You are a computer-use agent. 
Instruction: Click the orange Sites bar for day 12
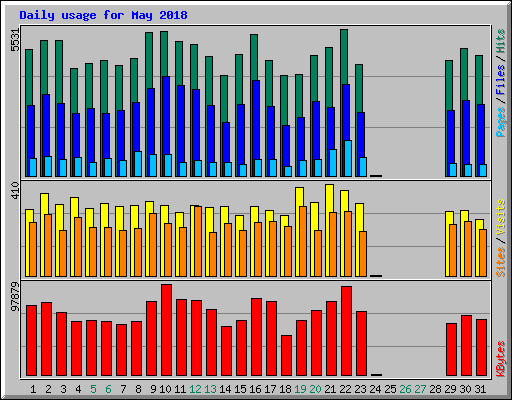[198, 241]
